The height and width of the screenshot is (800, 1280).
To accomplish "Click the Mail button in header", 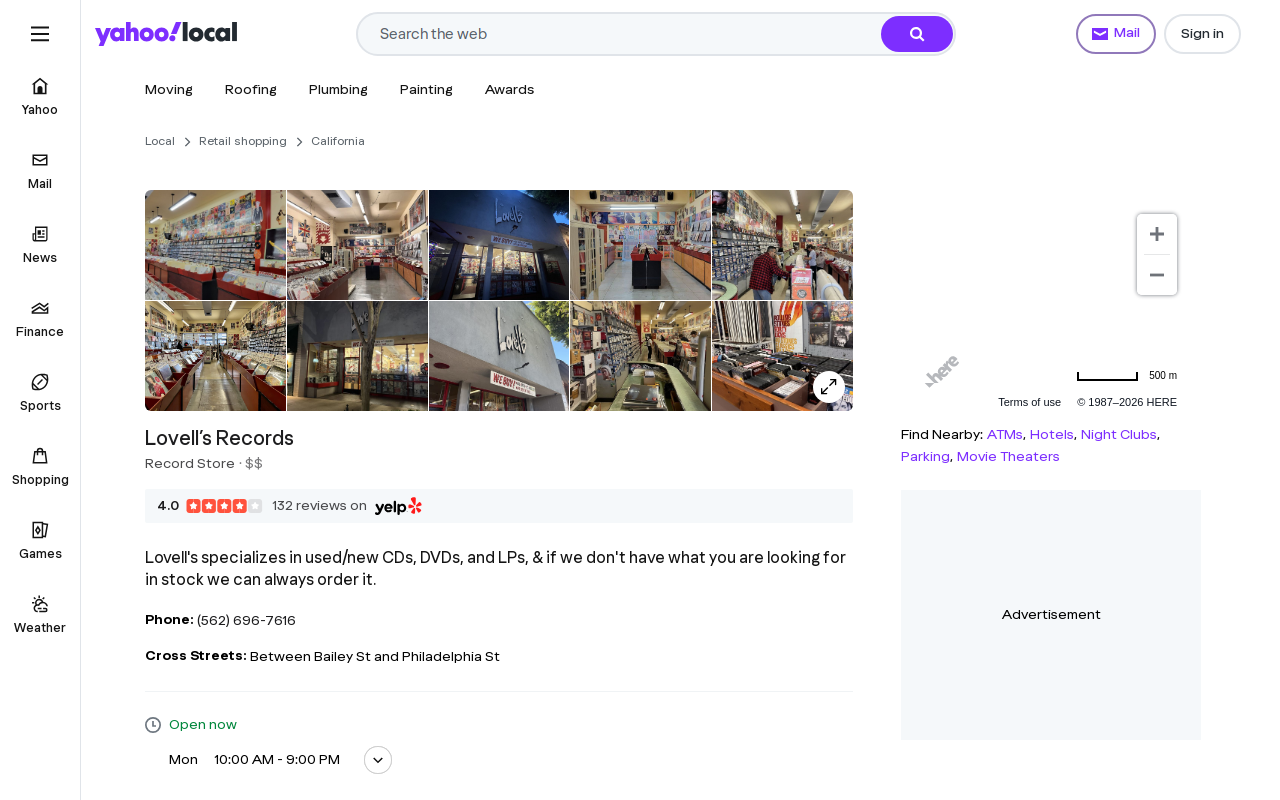I will point(1116,34).
